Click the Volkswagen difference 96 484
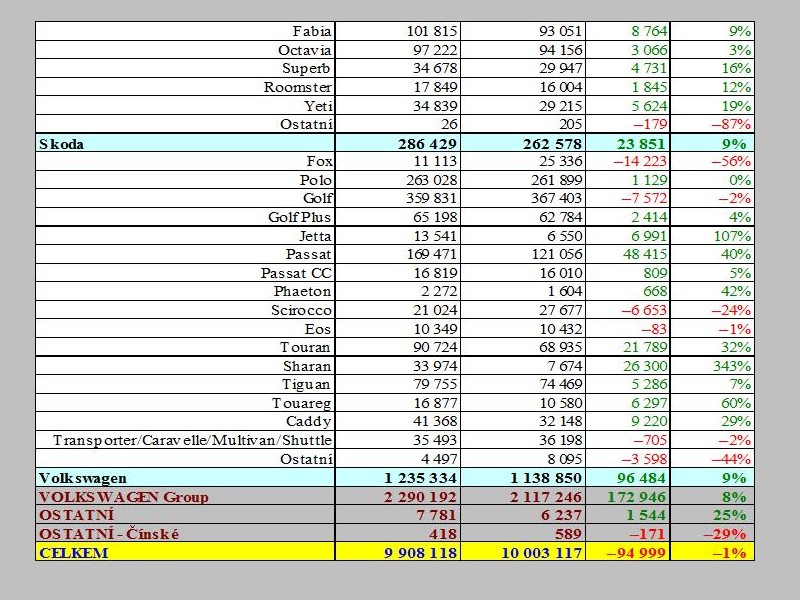 click(641, 479)
